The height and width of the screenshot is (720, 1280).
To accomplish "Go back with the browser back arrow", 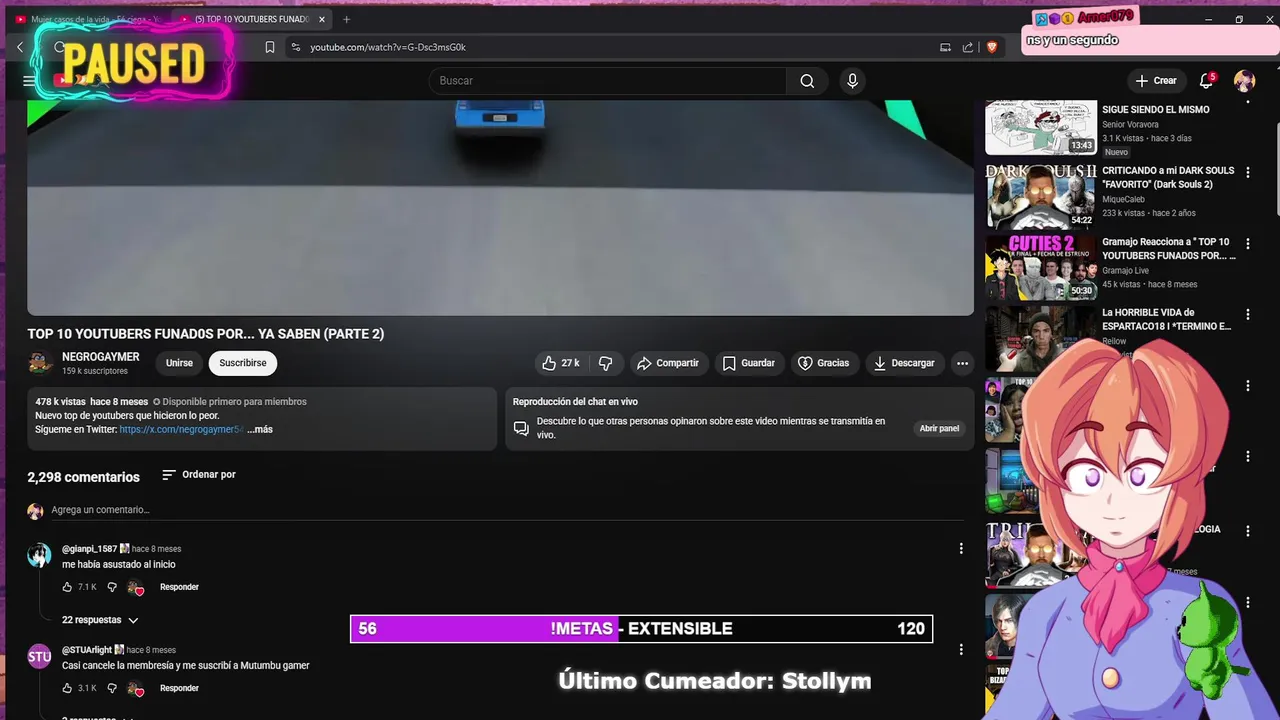I will point(20,47).
